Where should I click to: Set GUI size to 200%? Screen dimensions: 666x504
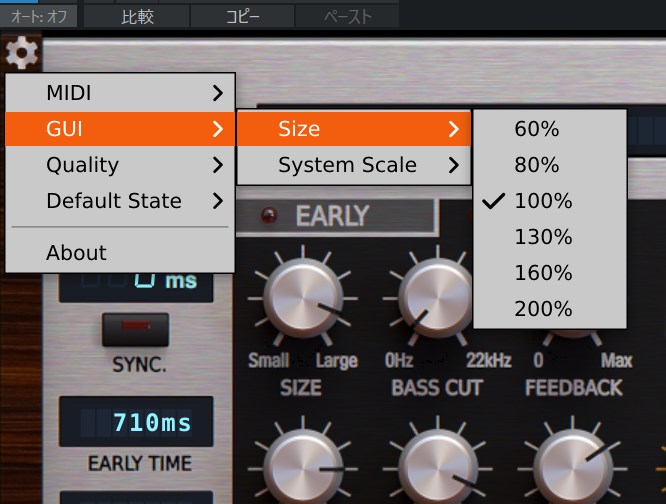click(543, 309)
